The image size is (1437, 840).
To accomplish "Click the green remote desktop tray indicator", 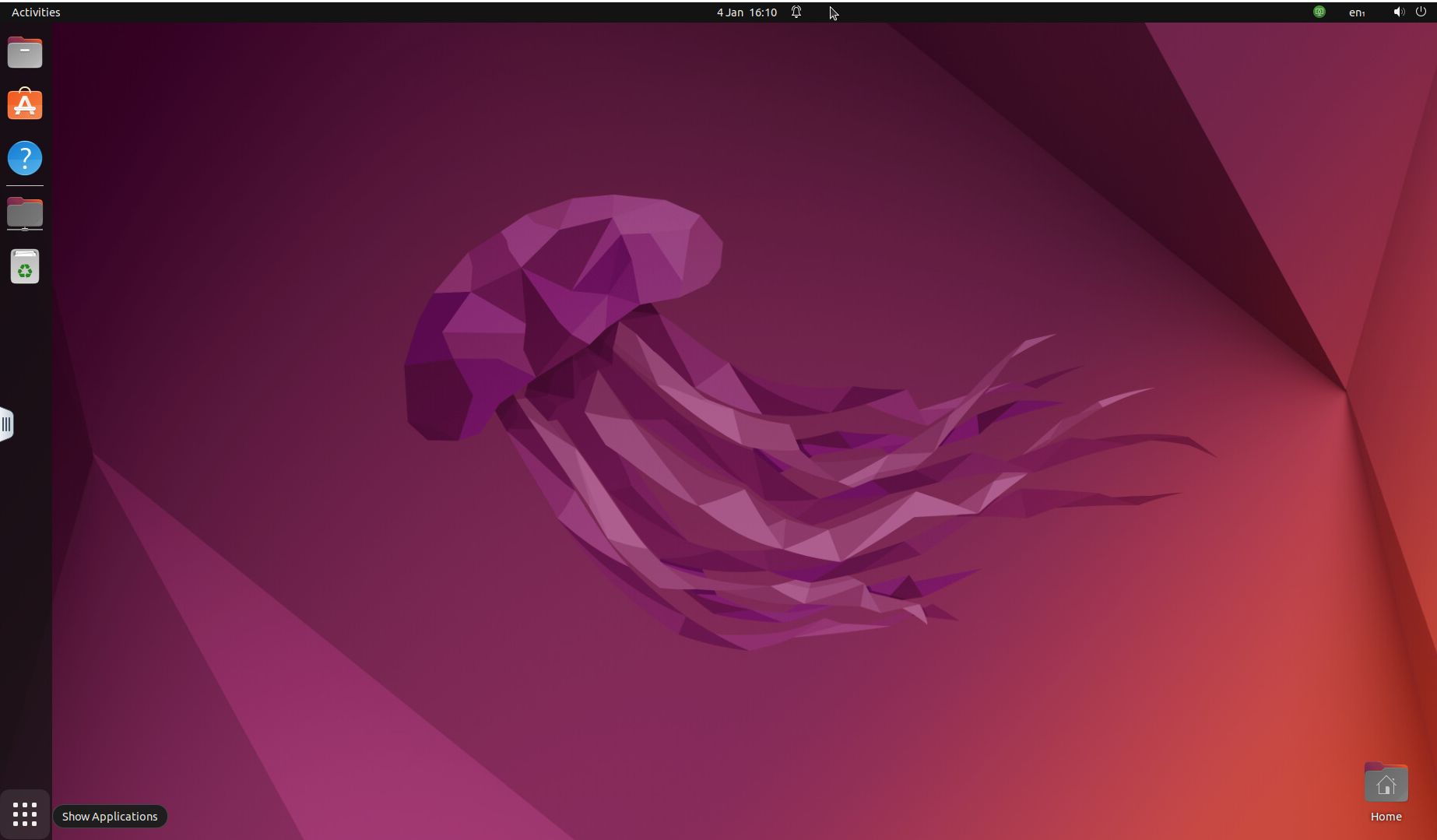I will 1319,12.
